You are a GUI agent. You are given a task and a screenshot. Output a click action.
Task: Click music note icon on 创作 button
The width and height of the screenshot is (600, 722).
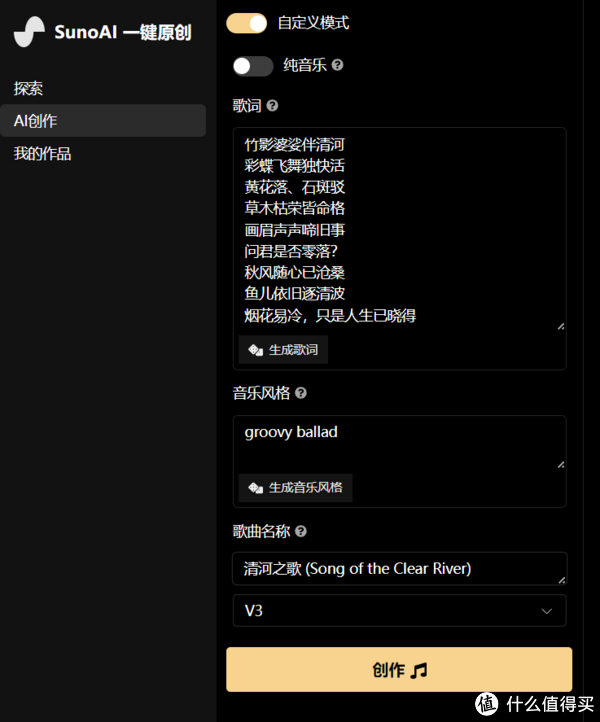pos(419,670)
